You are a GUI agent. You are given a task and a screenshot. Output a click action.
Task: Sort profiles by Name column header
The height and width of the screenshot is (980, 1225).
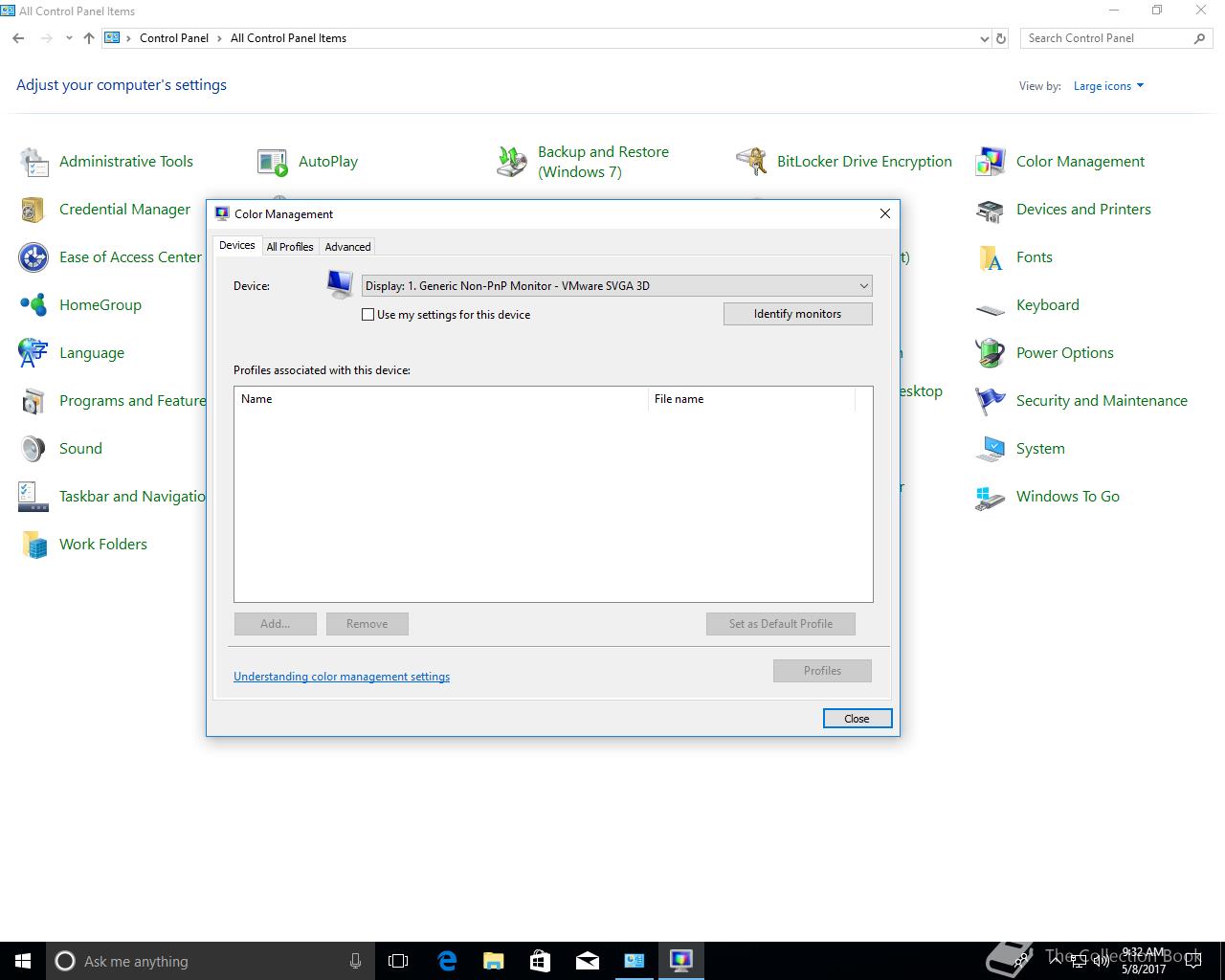(441, 399)
